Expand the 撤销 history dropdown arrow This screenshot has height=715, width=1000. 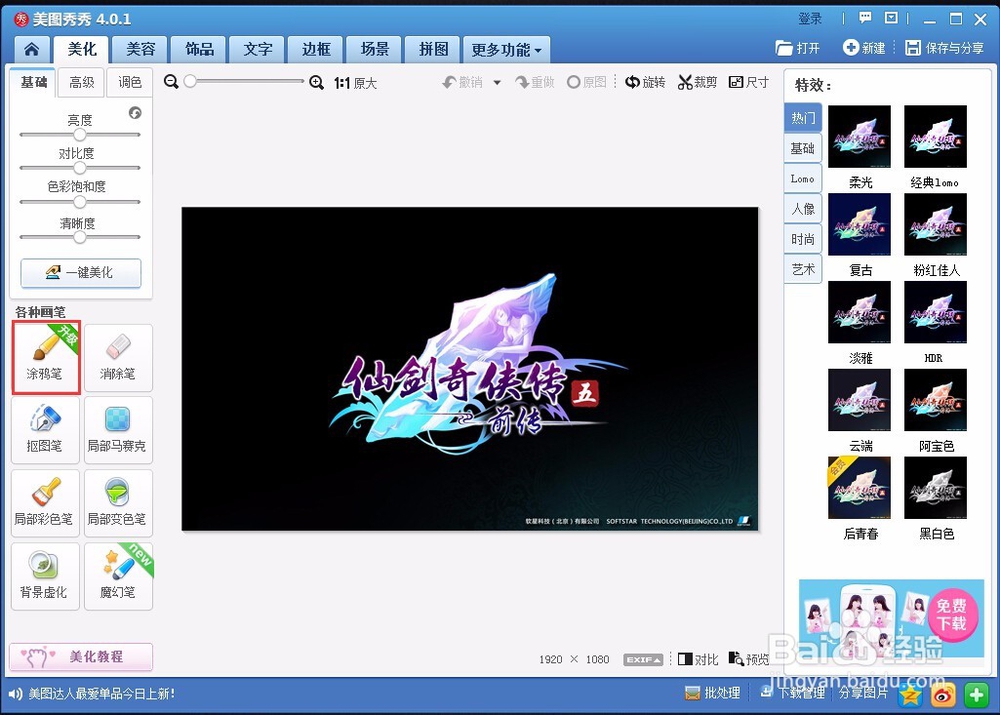click(497, 82)
